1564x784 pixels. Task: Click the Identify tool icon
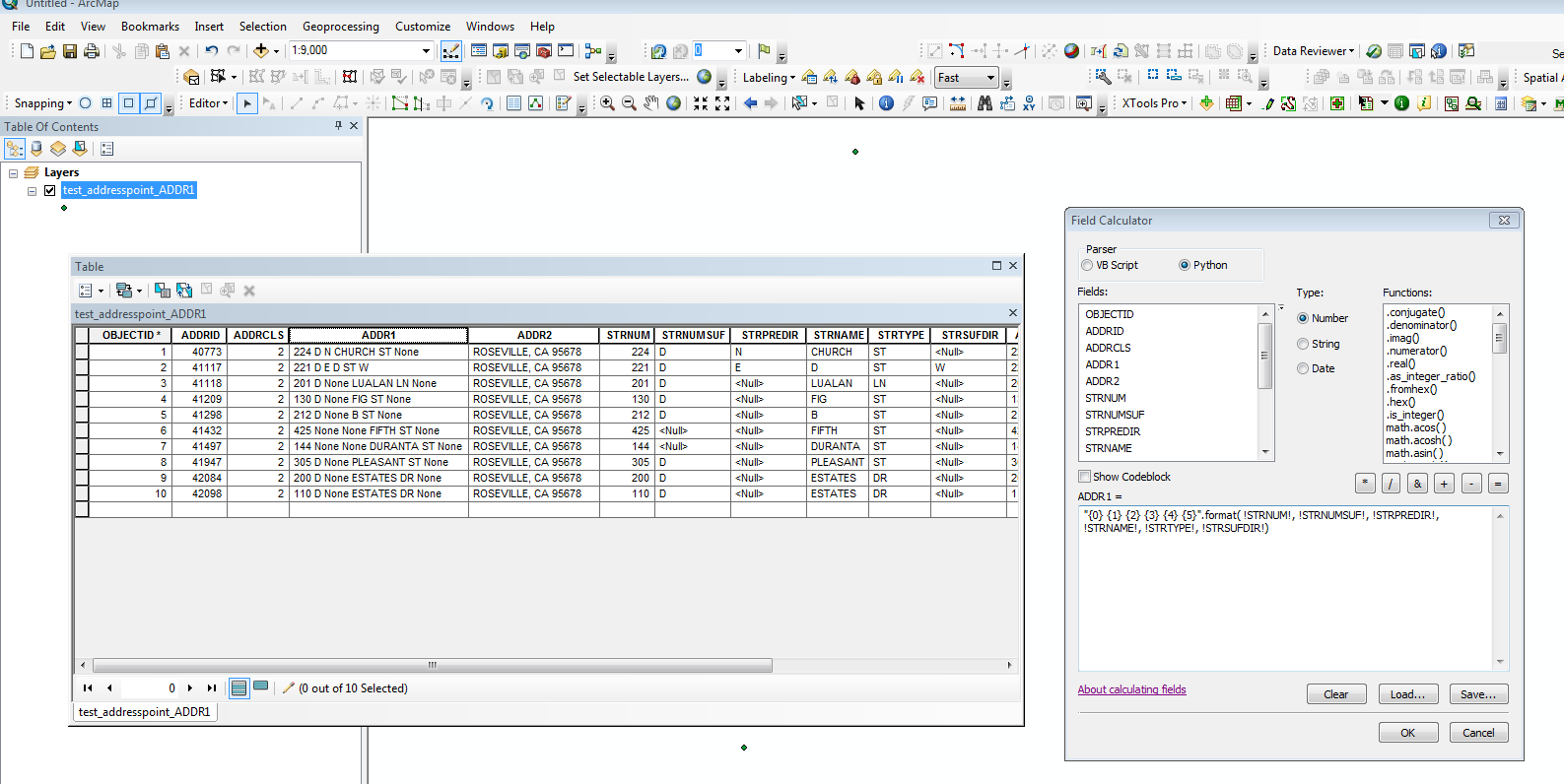point(886,103)
